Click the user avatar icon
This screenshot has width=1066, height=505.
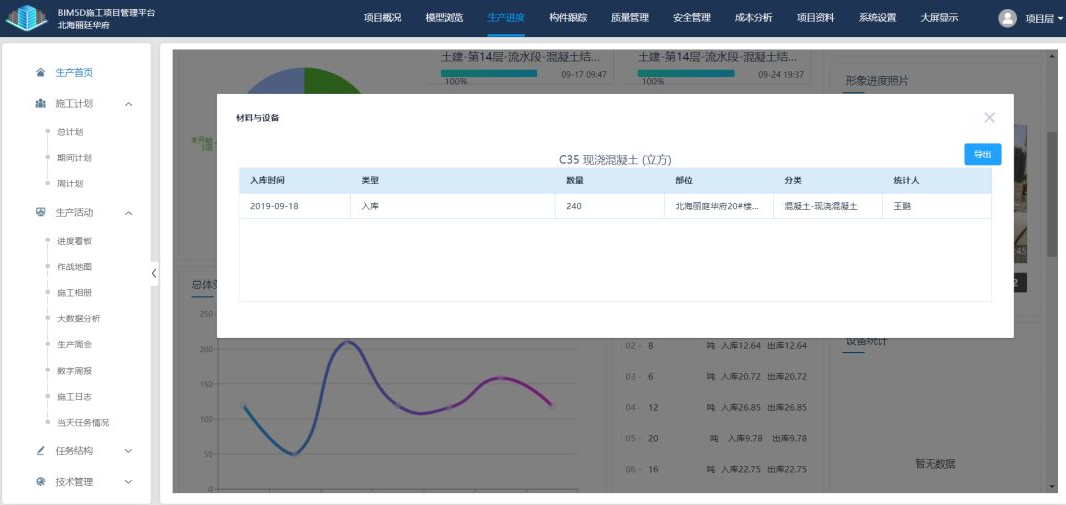pos(1007,18)
